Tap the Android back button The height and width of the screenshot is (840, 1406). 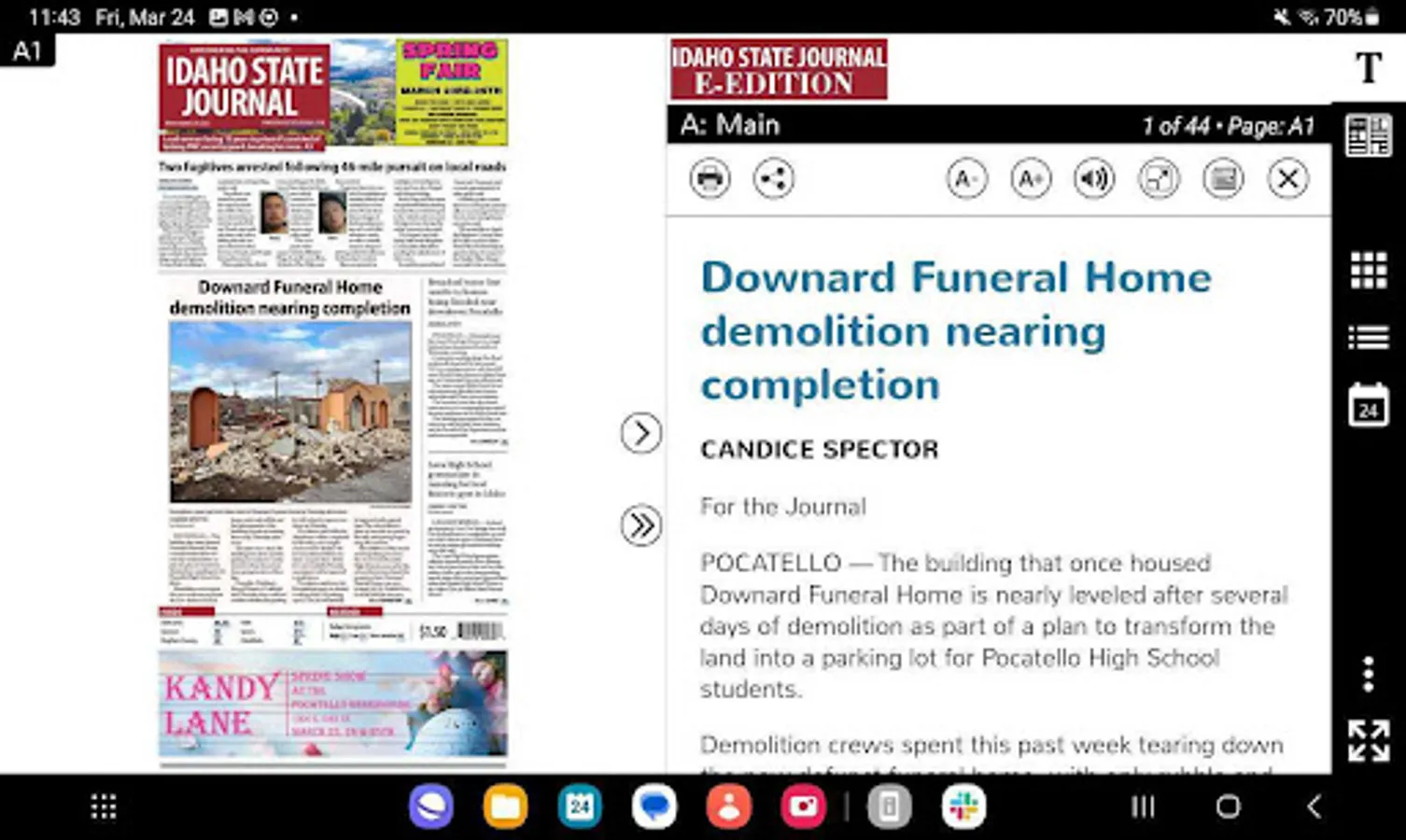click(x=1314, y=806)
